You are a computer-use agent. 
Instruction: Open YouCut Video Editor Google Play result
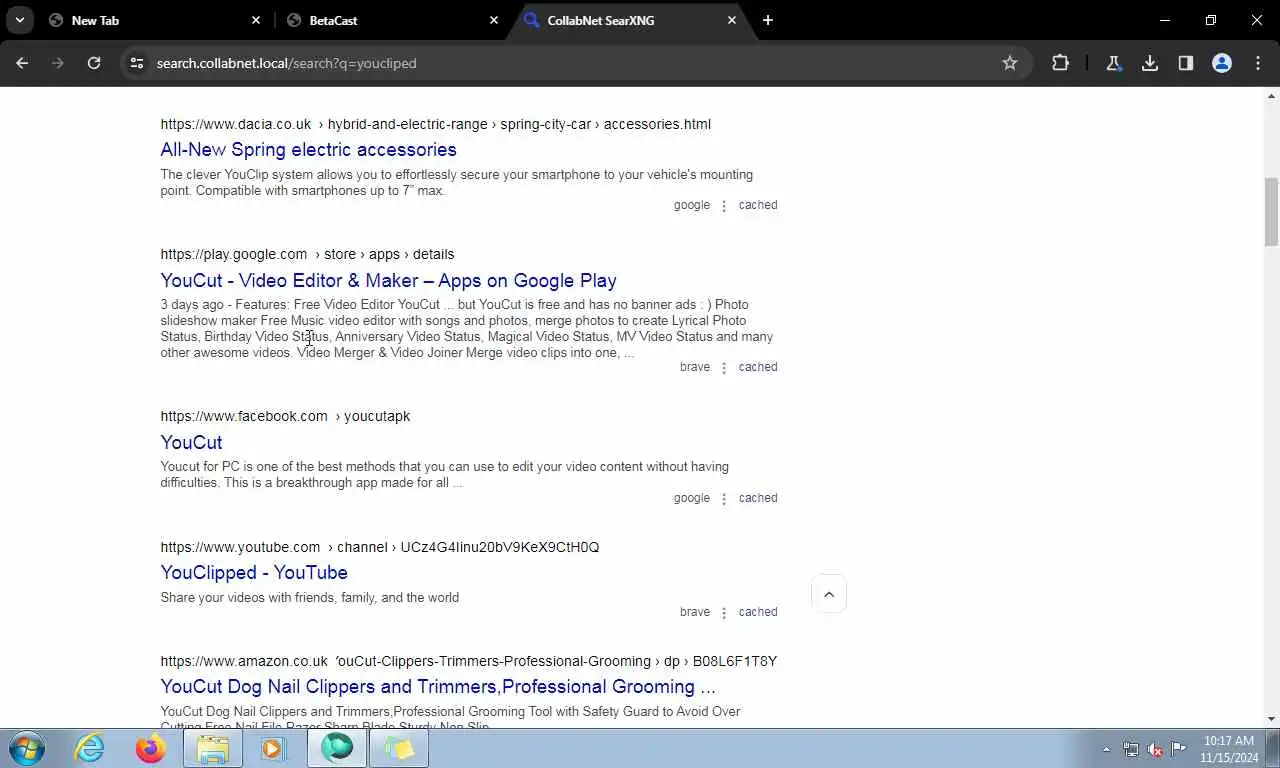388,281
